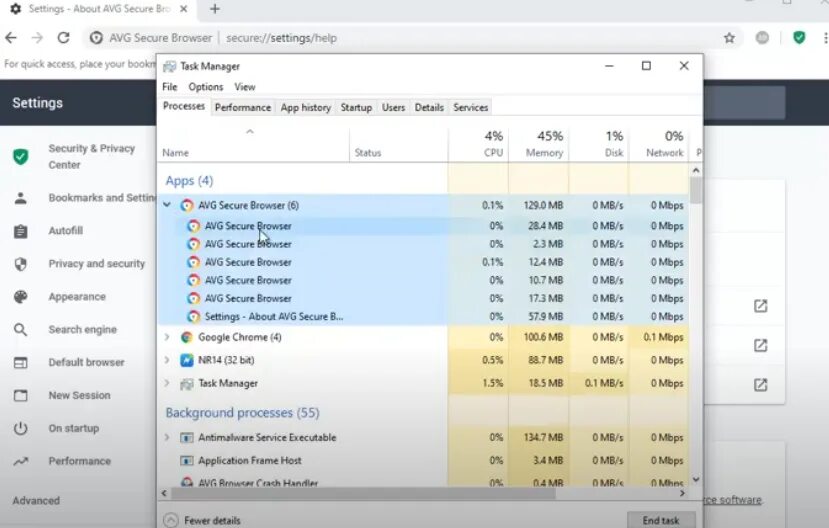The image size is (829, 528).
Task: Expand the Task Manager process row
Action: 167,383
